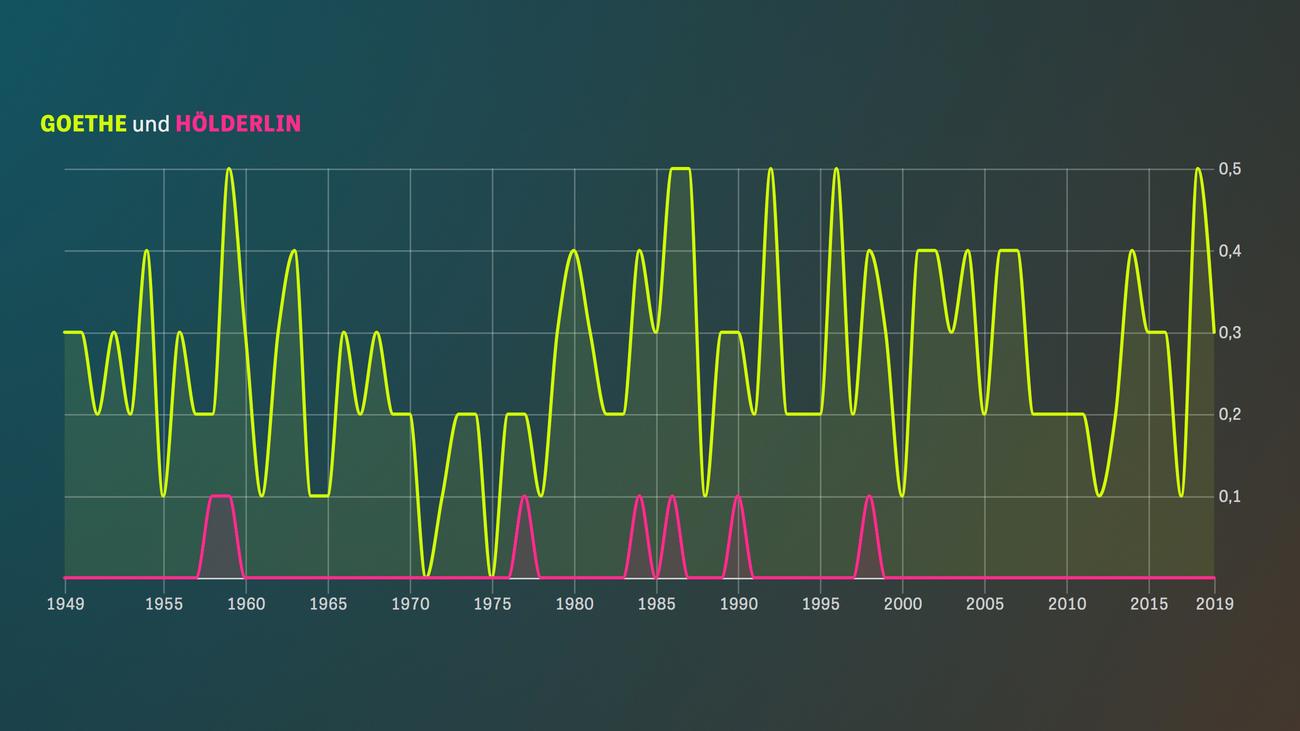The image size is (1300, 731).
Task: Click the 0,5 y-axis value label
Action: click(x=1229, y=169)
